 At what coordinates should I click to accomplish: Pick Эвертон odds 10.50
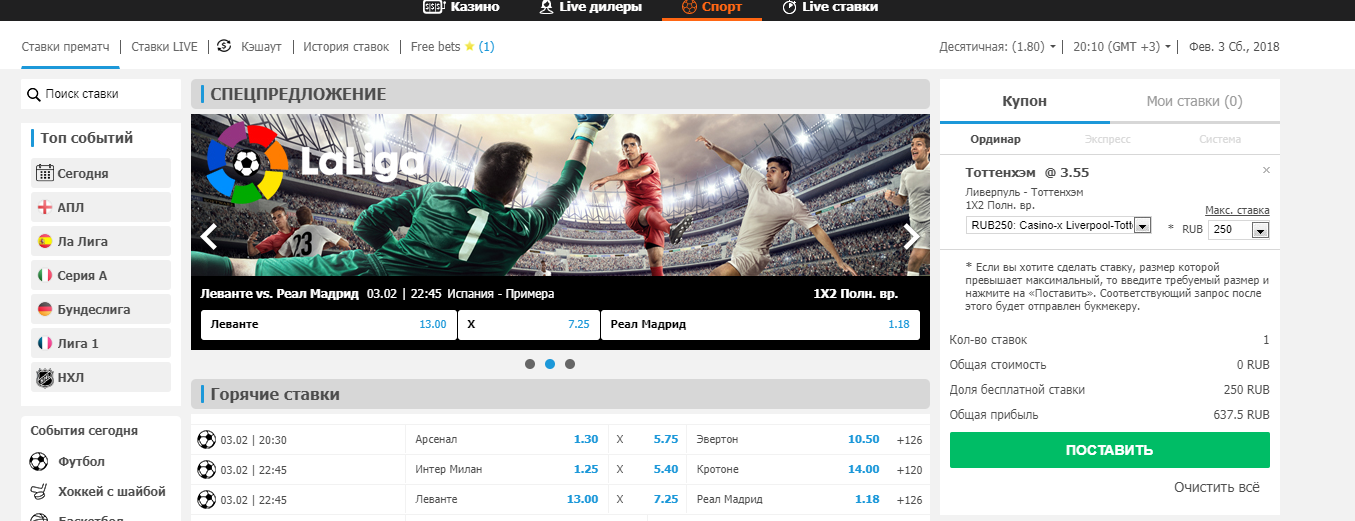coord(863,439)
